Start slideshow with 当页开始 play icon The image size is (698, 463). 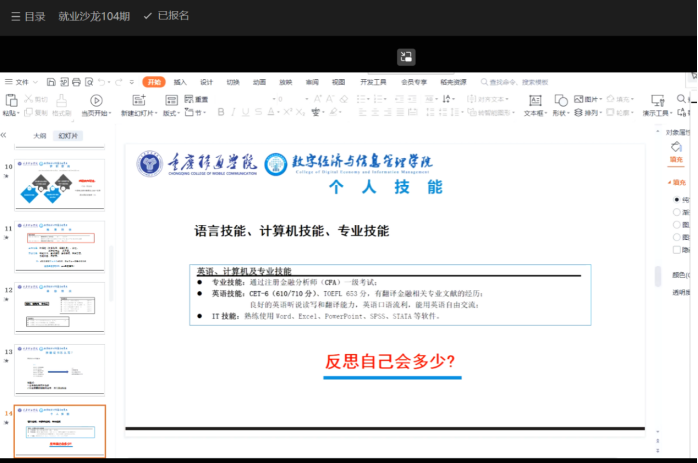coord(97,101)
